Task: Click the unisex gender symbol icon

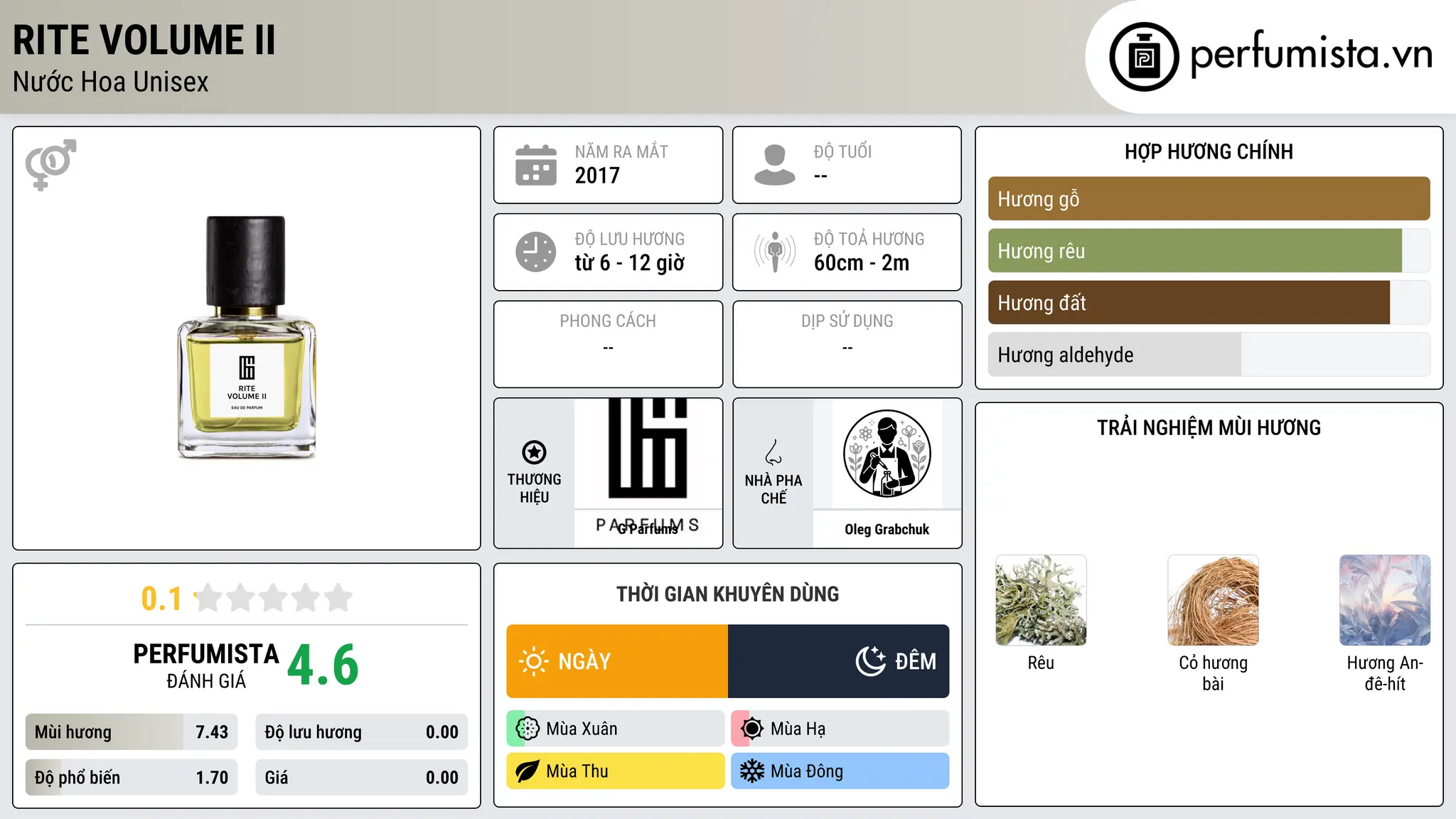Action: pyautogui.click(x=50, y=165)
